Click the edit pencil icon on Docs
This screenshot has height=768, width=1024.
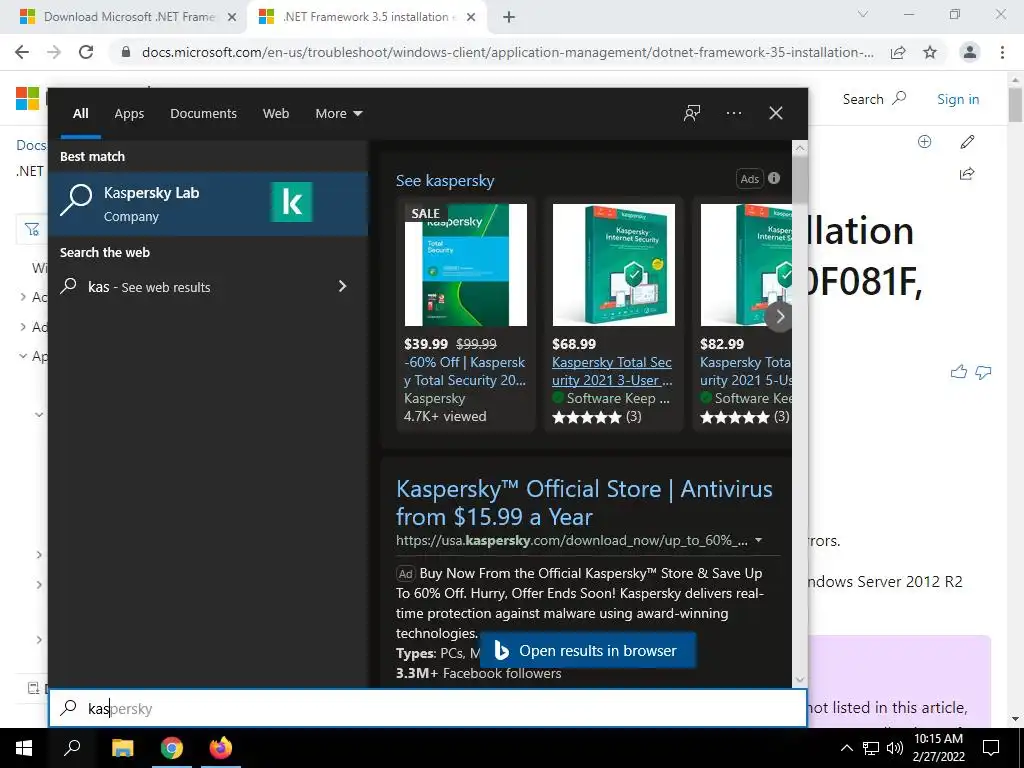(967, 142)
